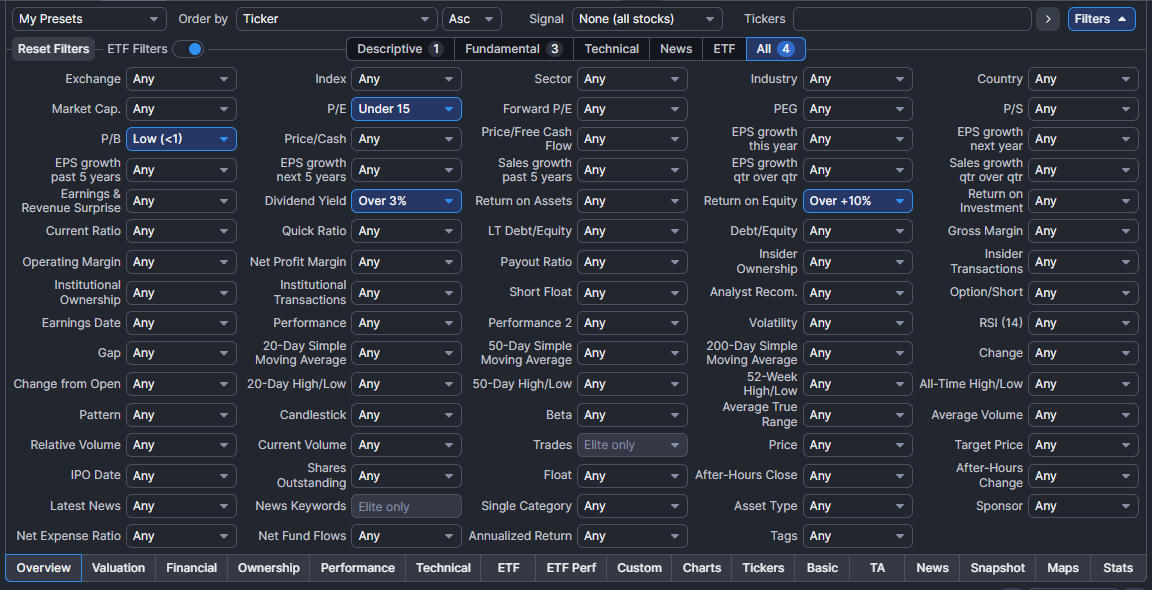Select the All filter tab
The height and width of the screenshot is (590, 1152).
[776, 49]
